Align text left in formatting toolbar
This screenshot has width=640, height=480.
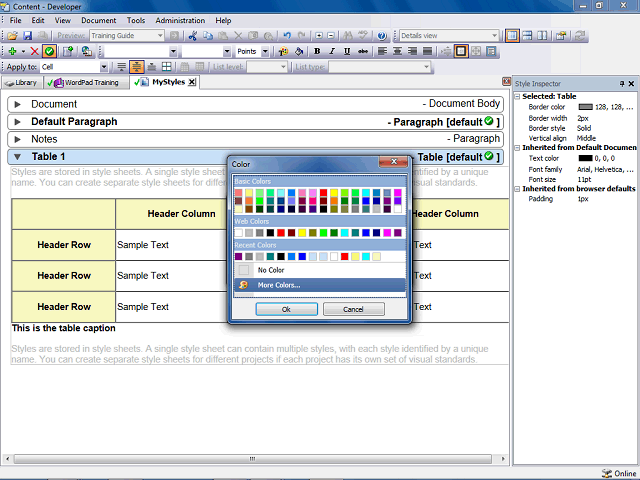(x=382, y=51)
